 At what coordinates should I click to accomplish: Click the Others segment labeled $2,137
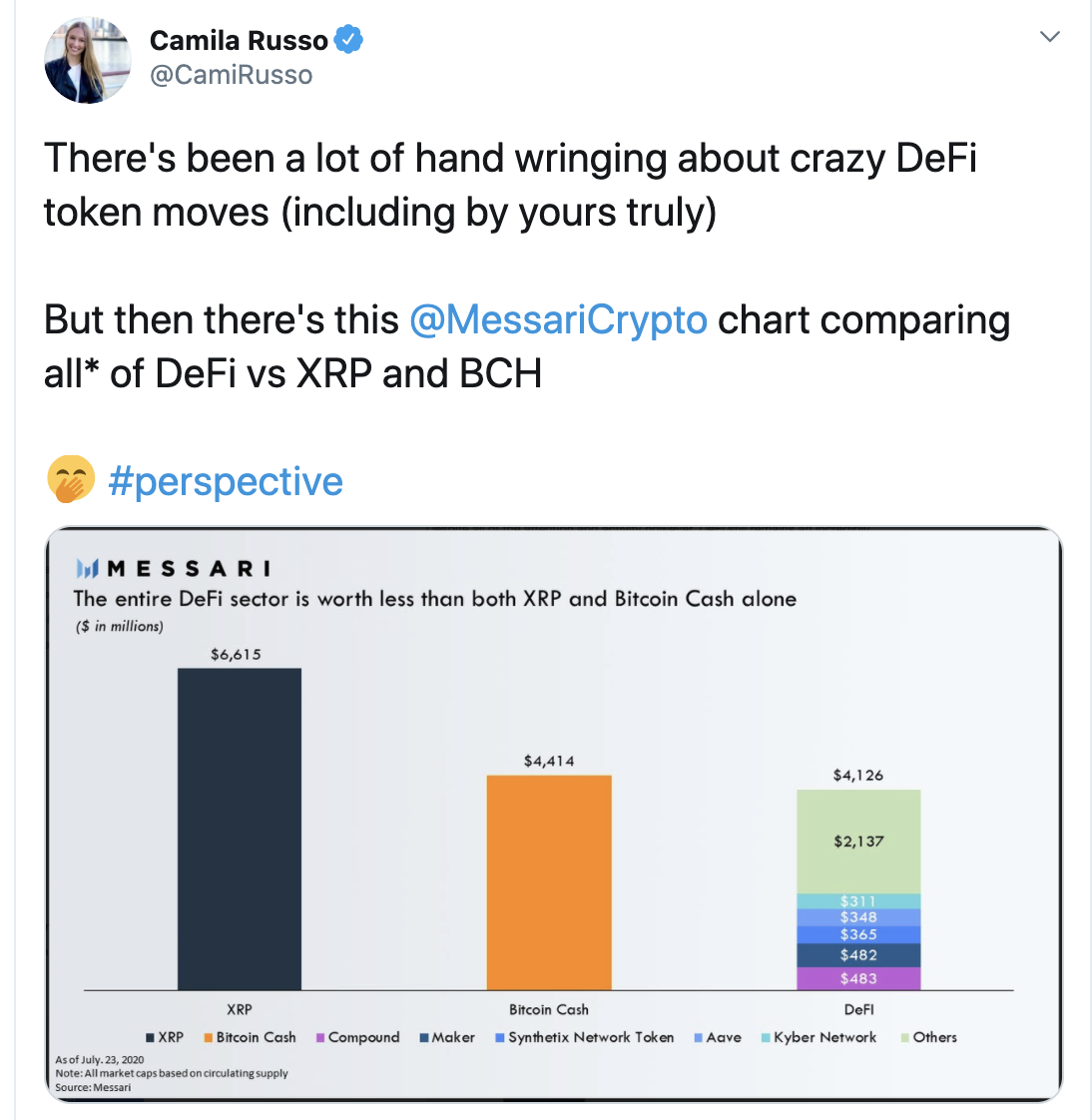click(x=858, y=841)
